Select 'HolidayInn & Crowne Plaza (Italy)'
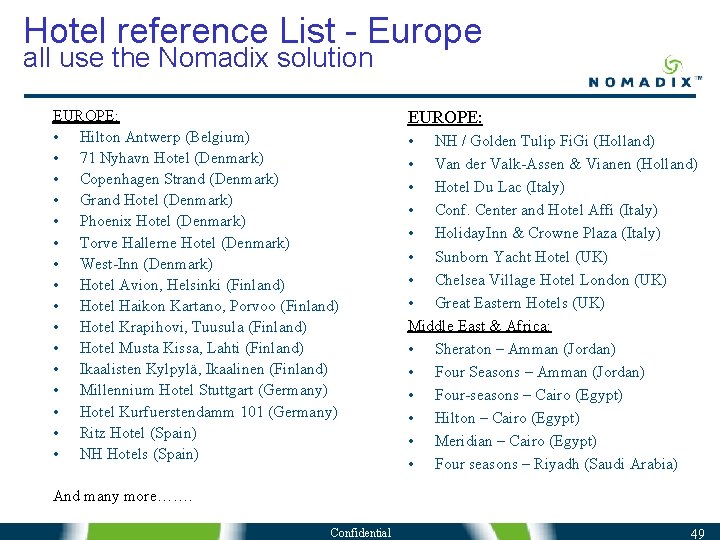Screen dimensions: 720x540 point(547,233)
